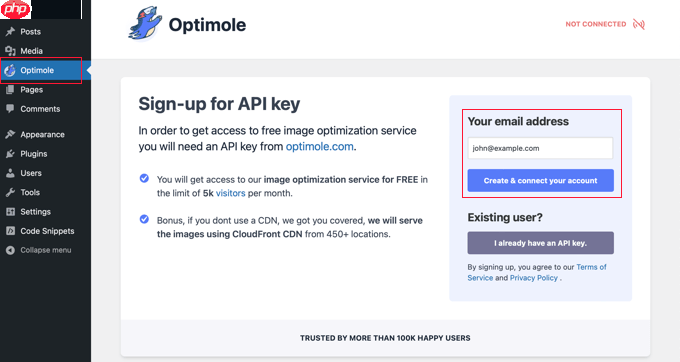This screenshot has height=362, width=680.
Task: Click the Optimole title text
Action: point(207,25)
